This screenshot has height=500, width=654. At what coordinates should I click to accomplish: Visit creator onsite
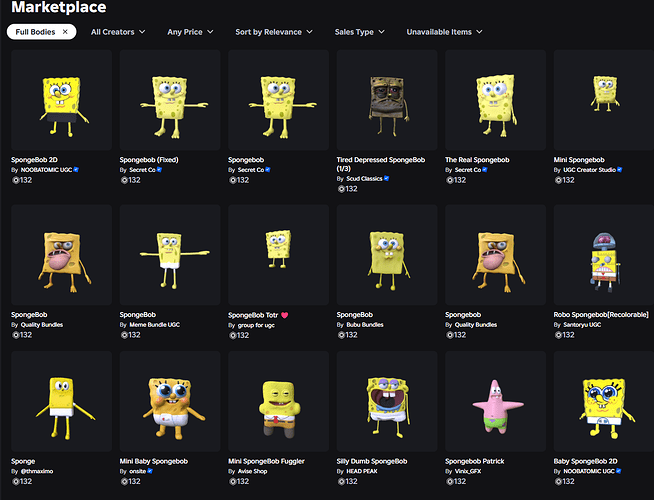[x=138, y=471]
